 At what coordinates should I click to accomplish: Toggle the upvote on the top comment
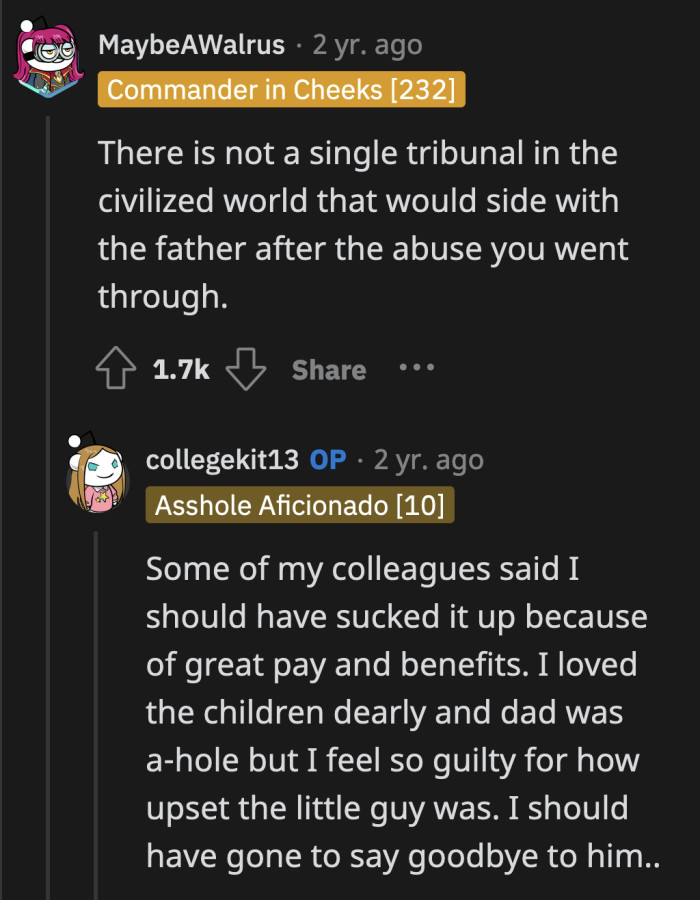115,368
